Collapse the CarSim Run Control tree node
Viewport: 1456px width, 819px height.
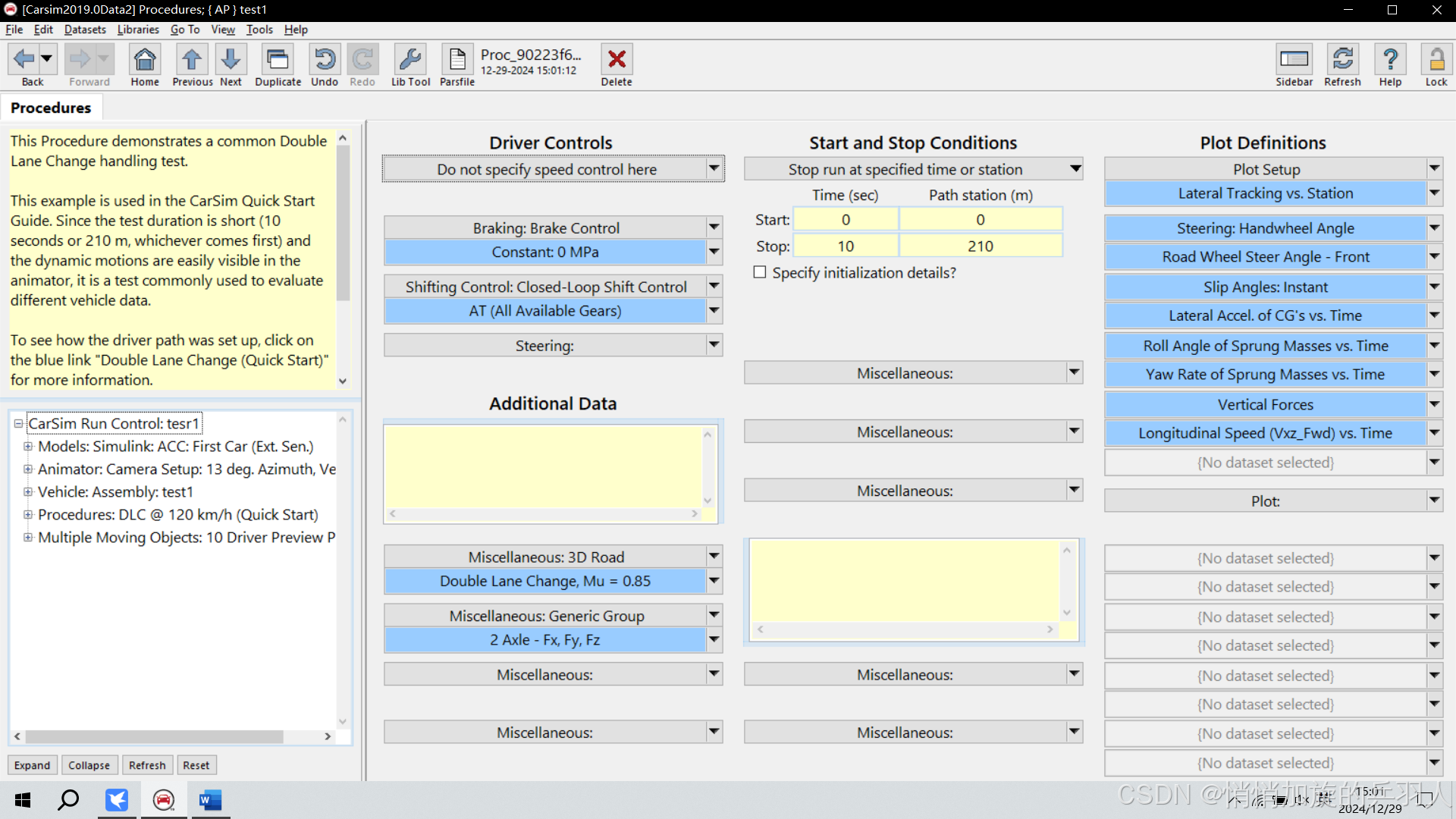point(18,424)
